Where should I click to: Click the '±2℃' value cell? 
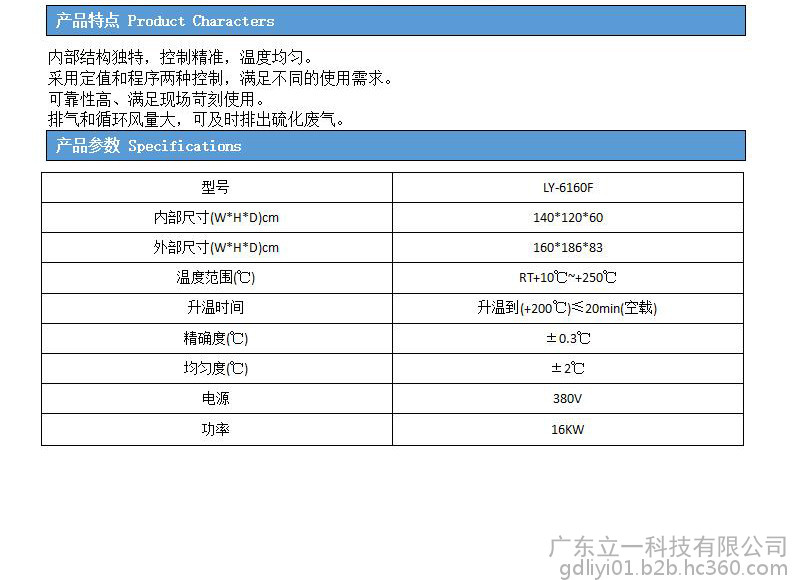(568, 368)
